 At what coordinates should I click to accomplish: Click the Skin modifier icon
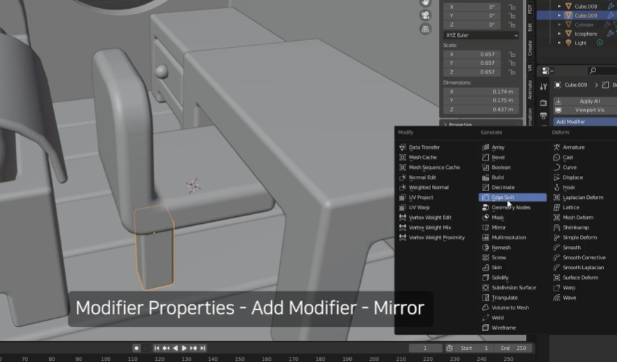tap(486, 268)
